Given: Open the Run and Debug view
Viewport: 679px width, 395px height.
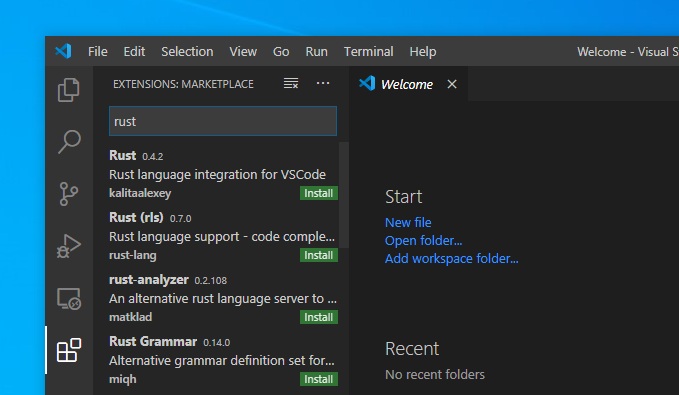Looking at the screenshot, I should coord(69,246).
